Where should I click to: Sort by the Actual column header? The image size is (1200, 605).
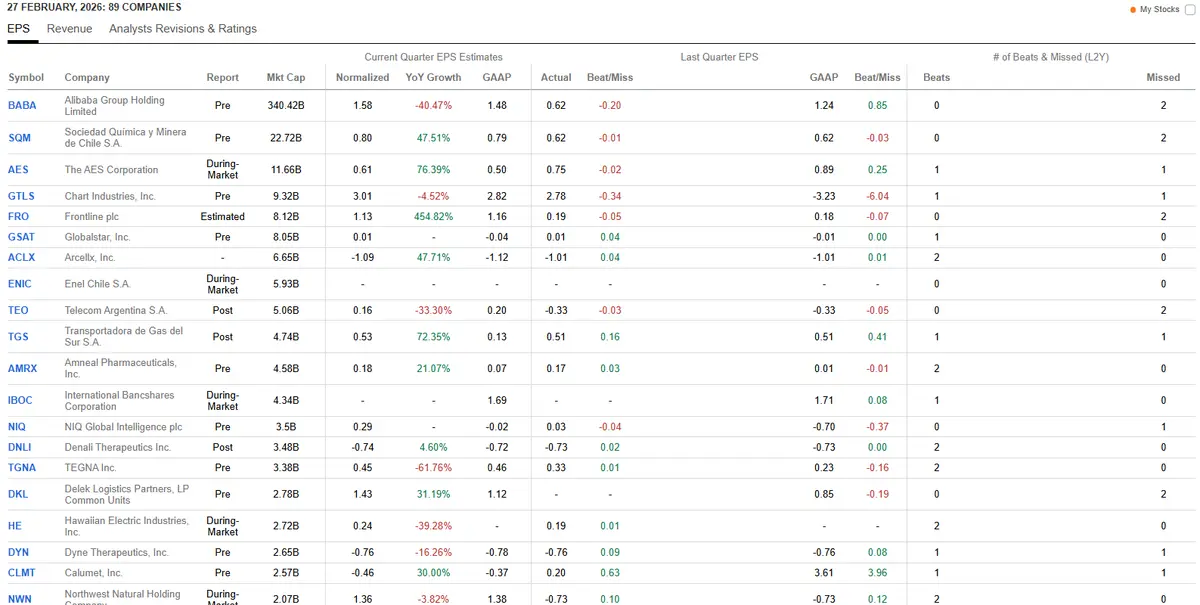[556, 77]
